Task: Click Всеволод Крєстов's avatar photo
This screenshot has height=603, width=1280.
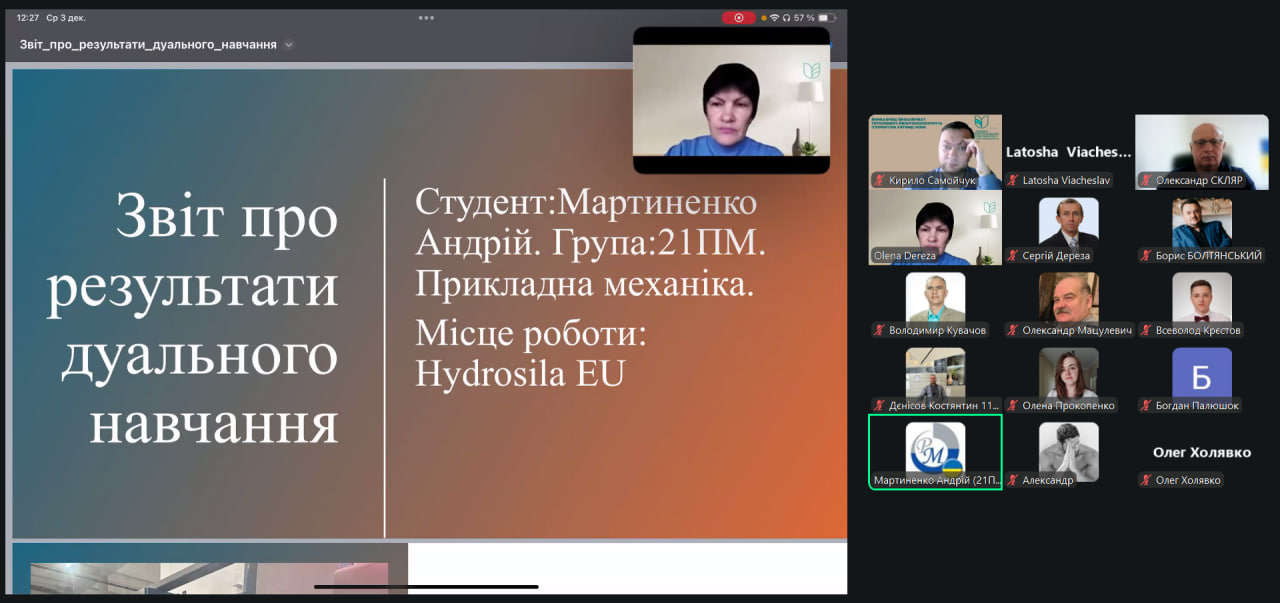Action: (1202, 297)
